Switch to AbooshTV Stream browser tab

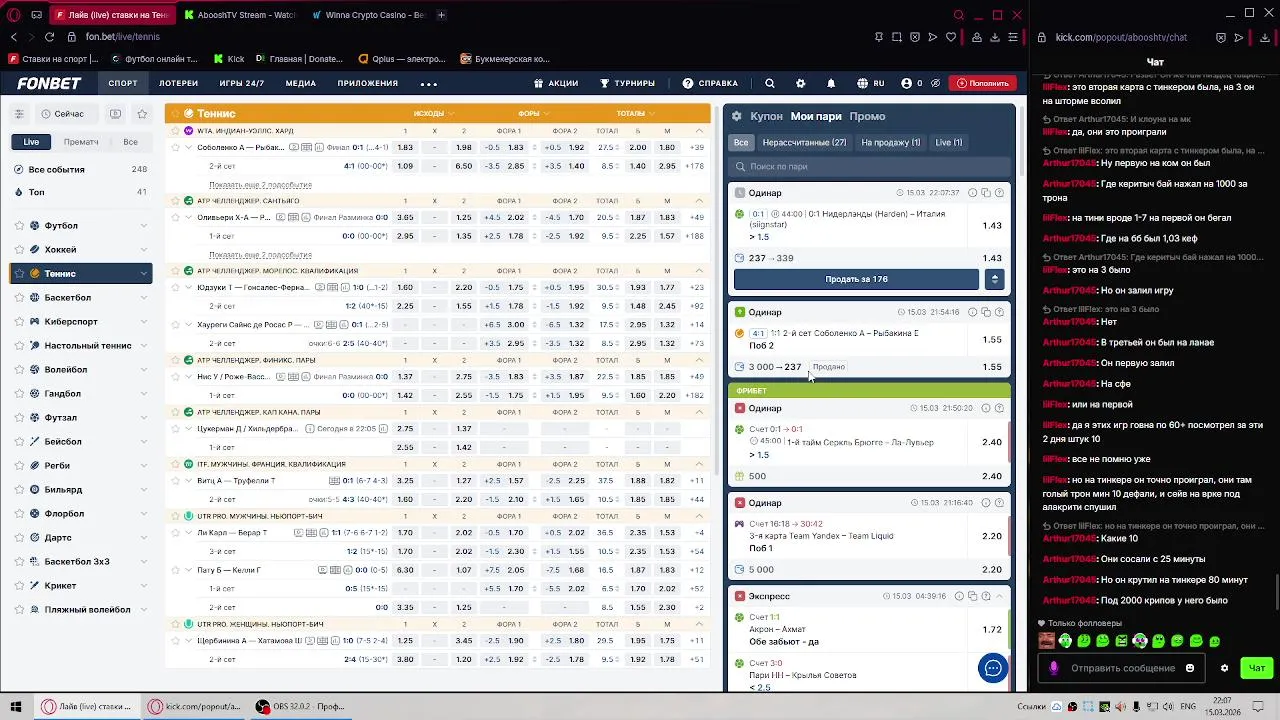[240, 15]
